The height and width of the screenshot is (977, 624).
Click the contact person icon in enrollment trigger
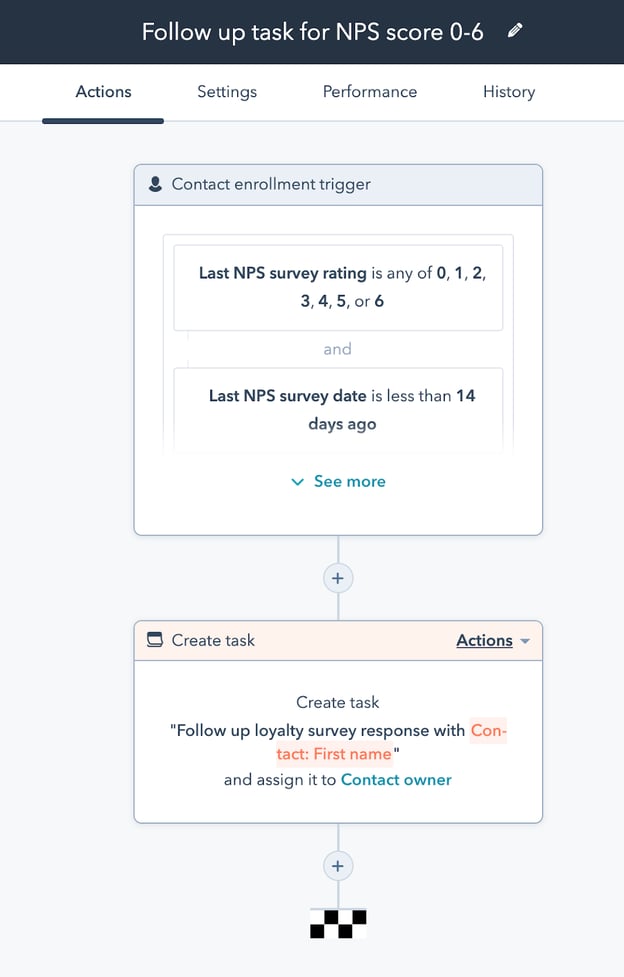tap(155, 184)
